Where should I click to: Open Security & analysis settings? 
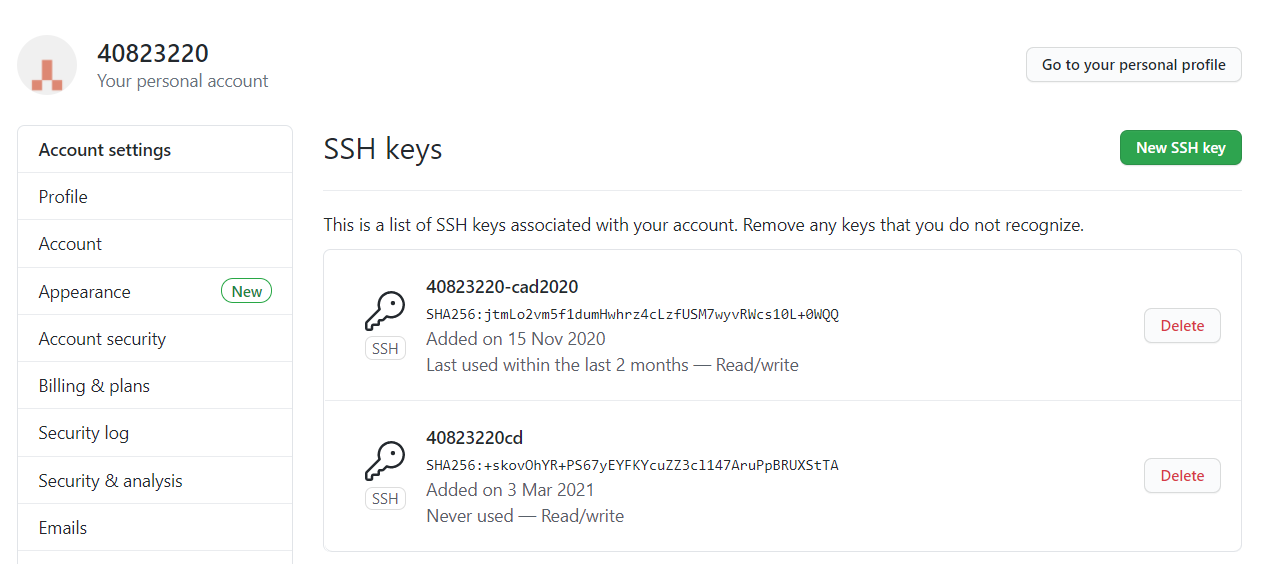(x=155, y=481)
